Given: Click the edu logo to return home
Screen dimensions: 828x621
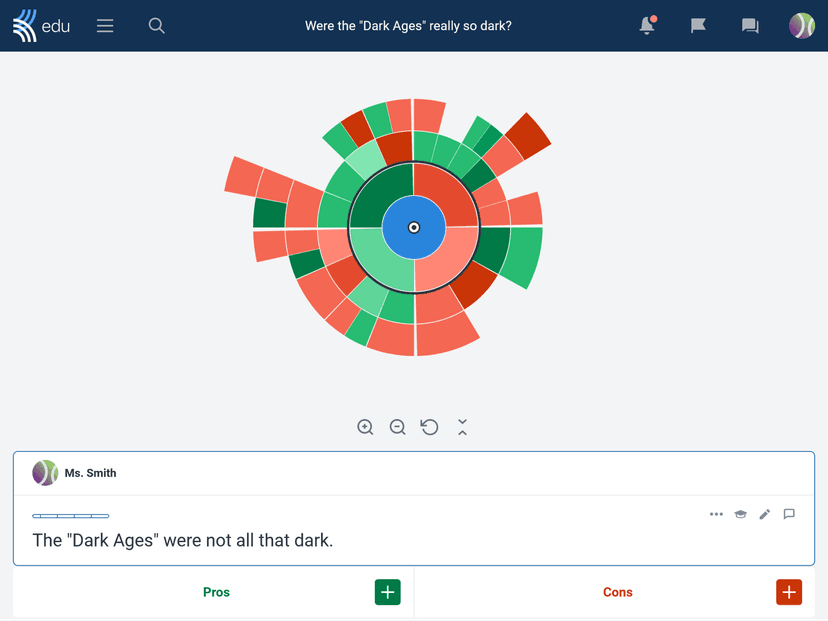Looking at the screenshot, I should coord(40,25).
